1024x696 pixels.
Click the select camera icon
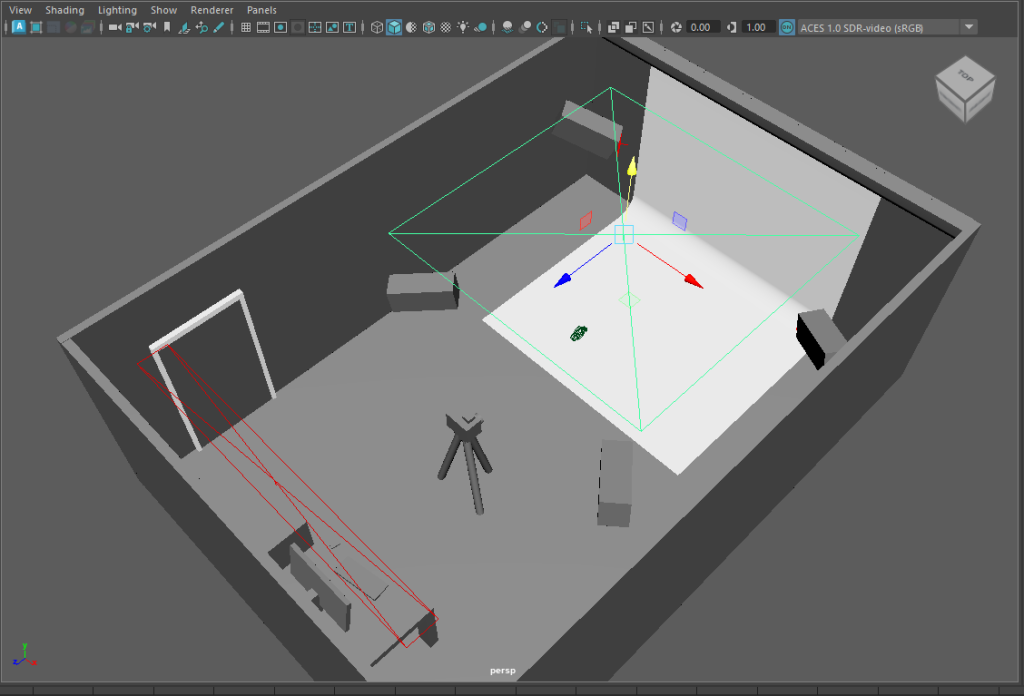pyautogui.click(x=114, y=27)
